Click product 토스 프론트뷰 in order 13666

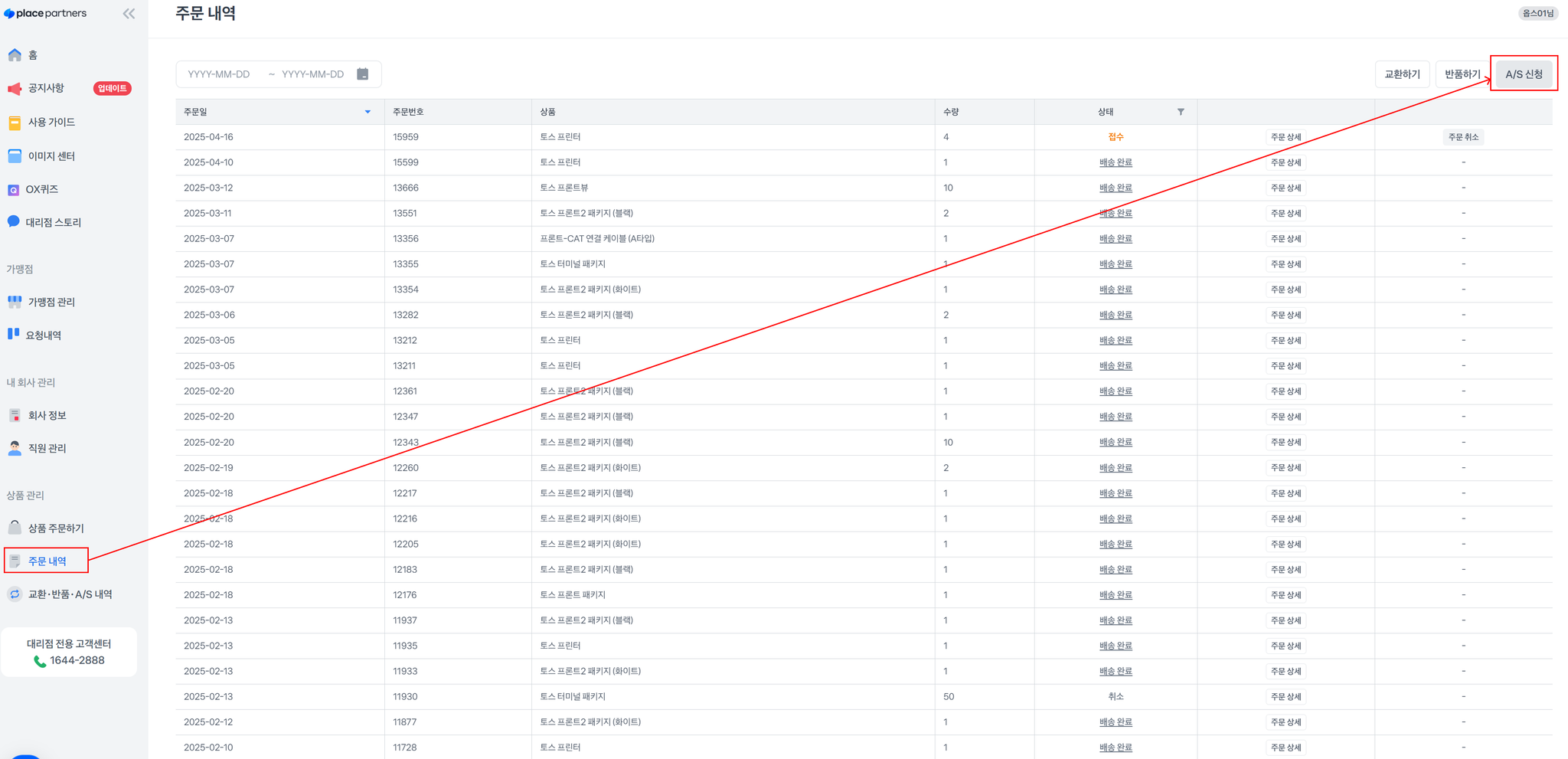click(x=564, y=188)
